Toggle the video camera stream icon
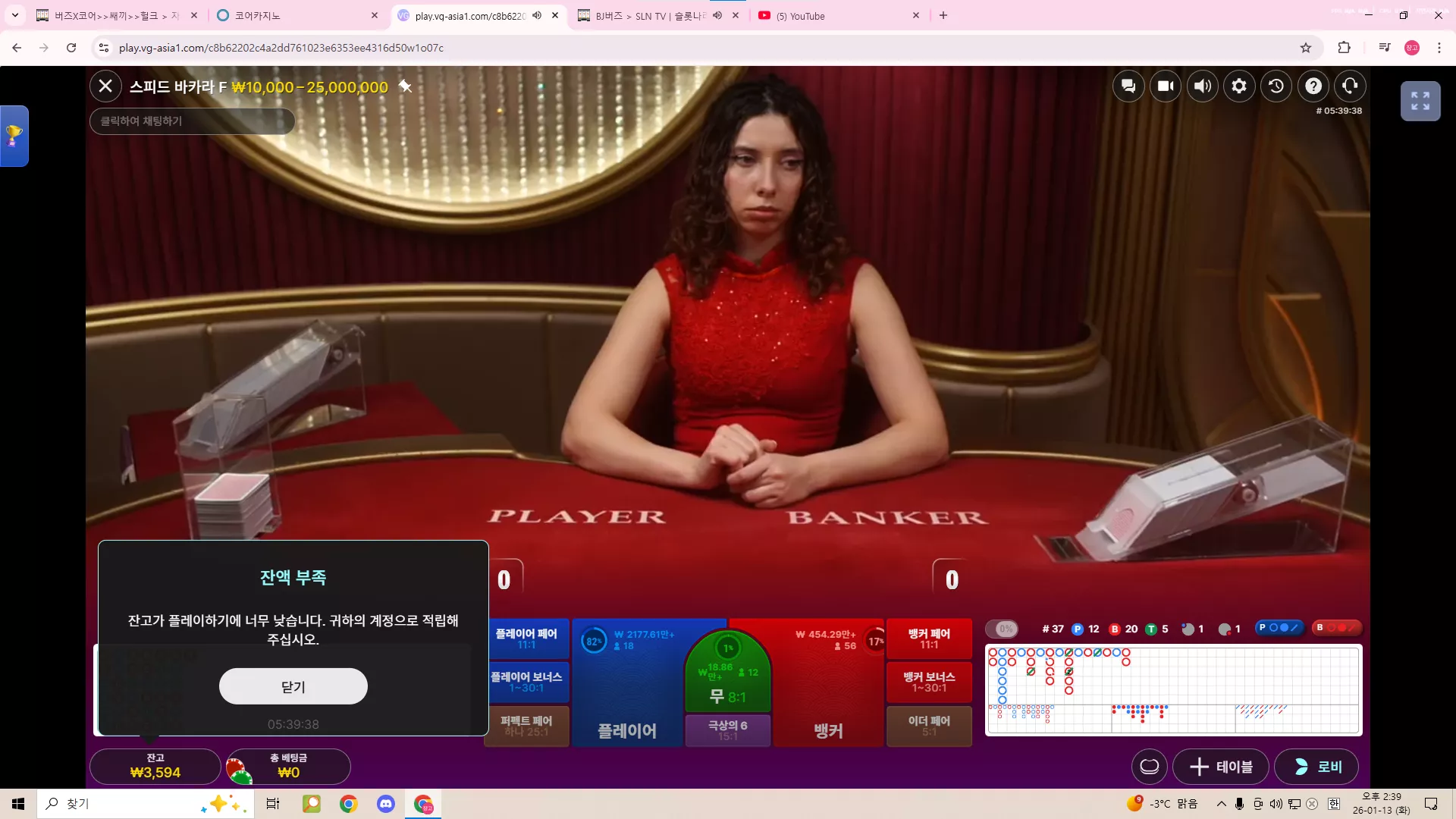Image resolution: width=1456 pixels, height=819 pixels. tap(1166, 86)
